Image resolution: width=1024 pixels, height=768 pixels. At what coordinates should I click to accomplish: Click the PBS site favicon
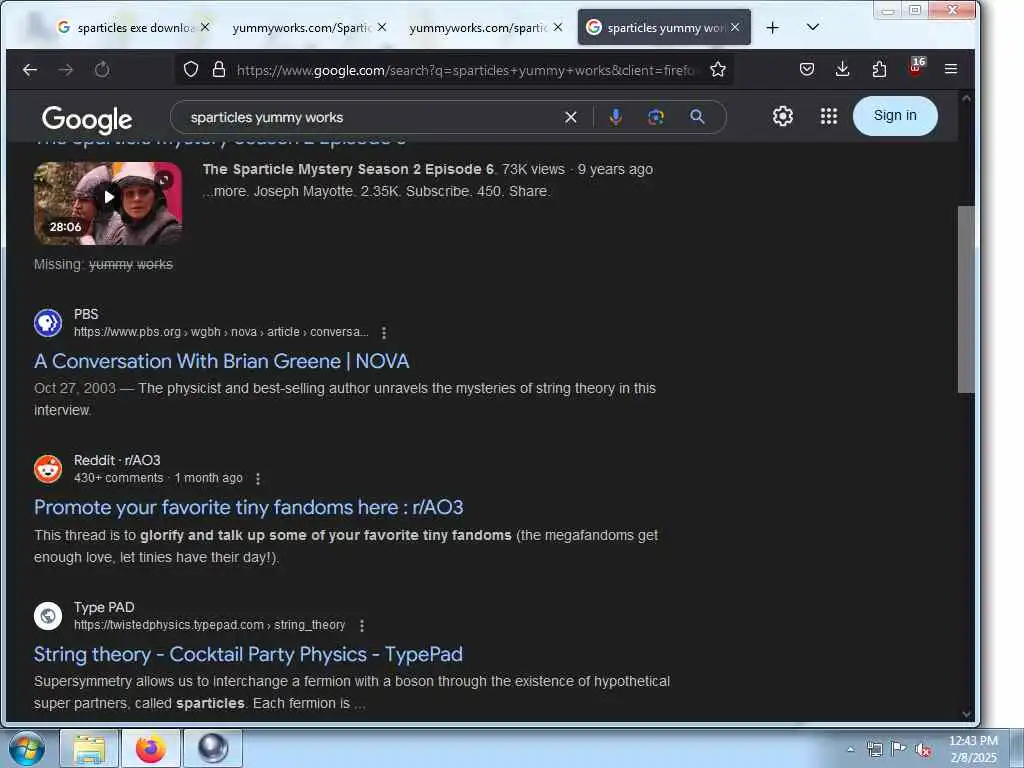click(x=48, y=323)
